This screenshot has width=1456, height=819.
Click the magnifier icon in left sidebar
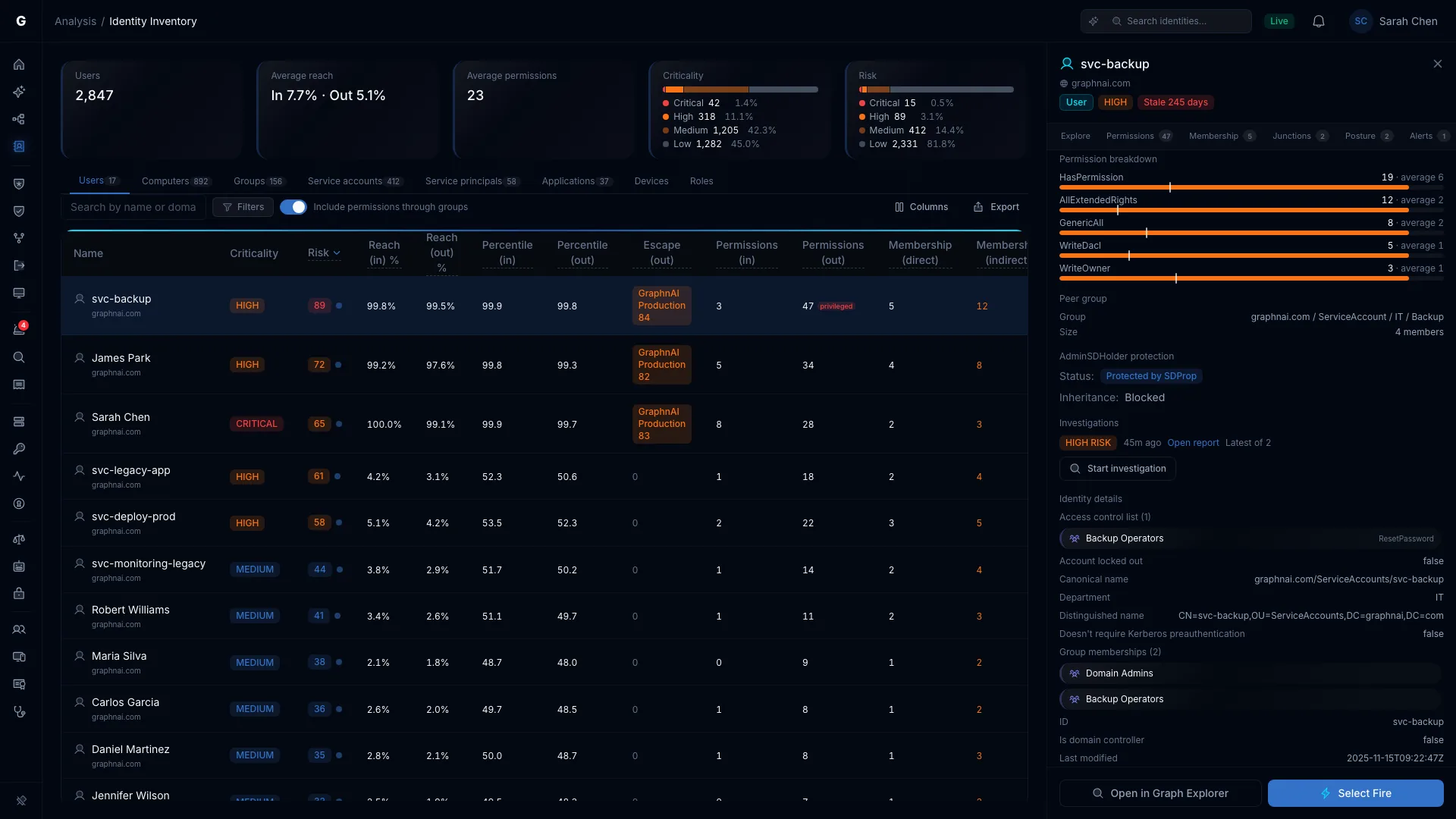tap(19, 357)
